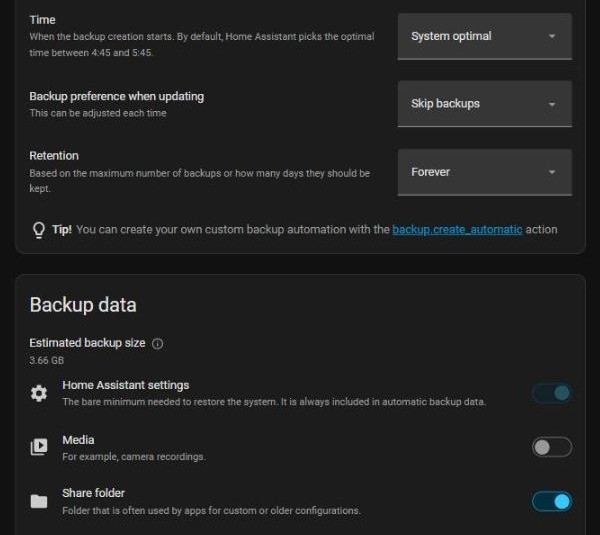The height and width of the screenshot is (535, 600).
Task: Click the 'Share folder' row title
Action: click(x=93, y=493)
